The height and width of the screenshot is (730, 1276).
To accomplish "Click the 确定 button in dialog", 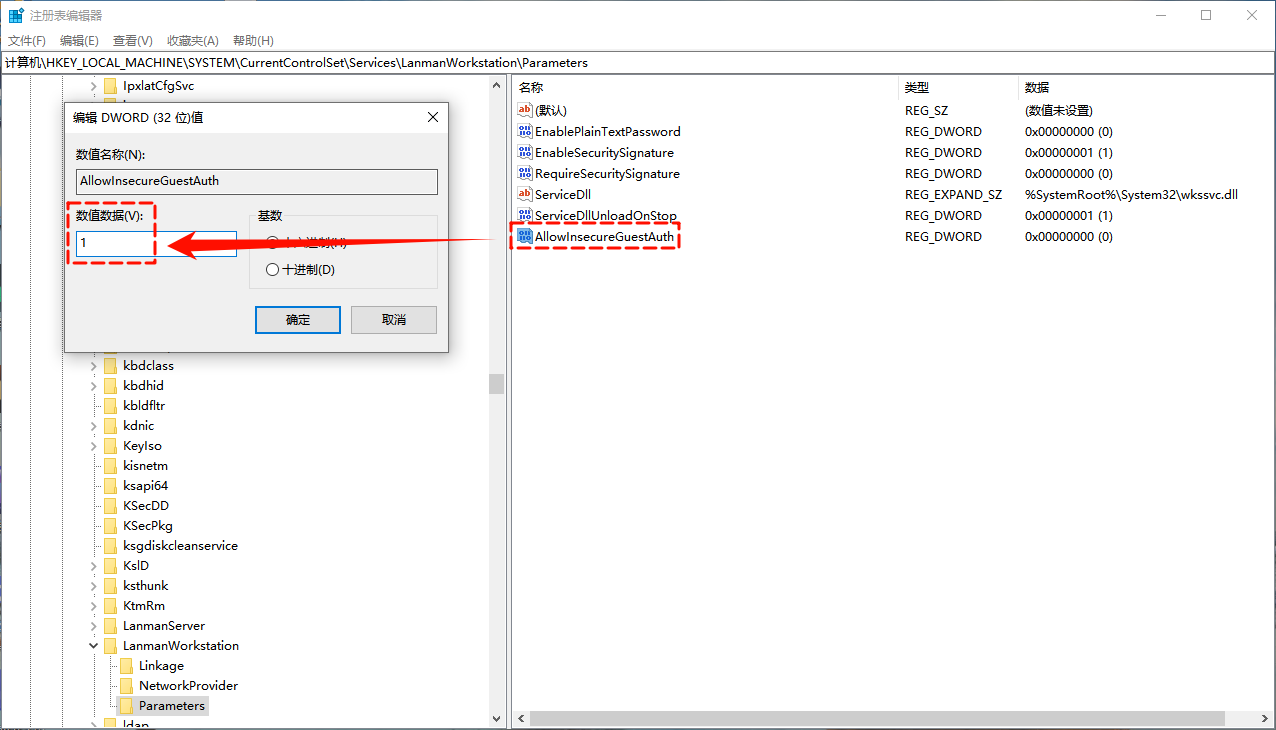I will pos(298,320).
